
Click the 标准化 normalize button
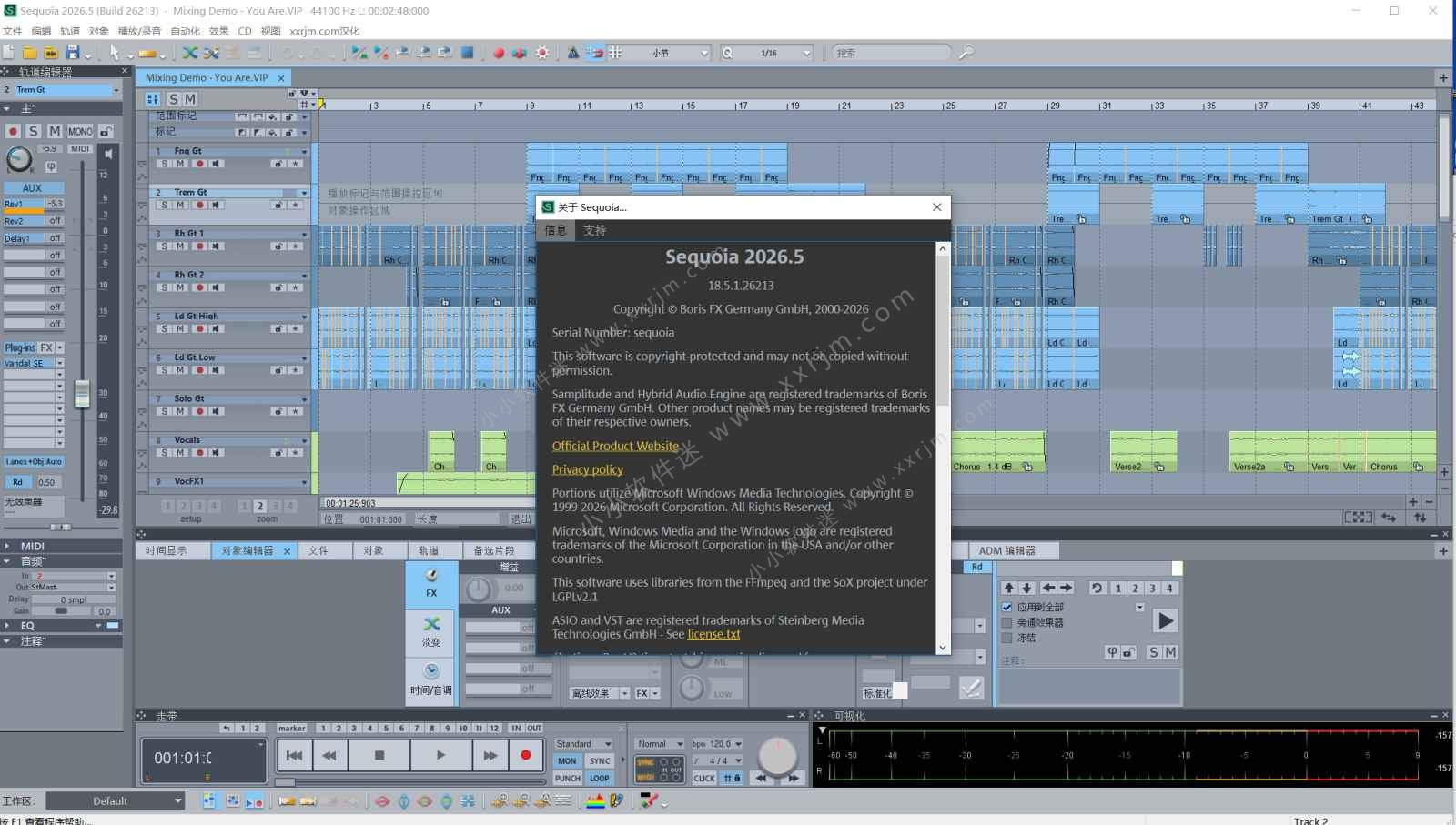click(878, 693)
